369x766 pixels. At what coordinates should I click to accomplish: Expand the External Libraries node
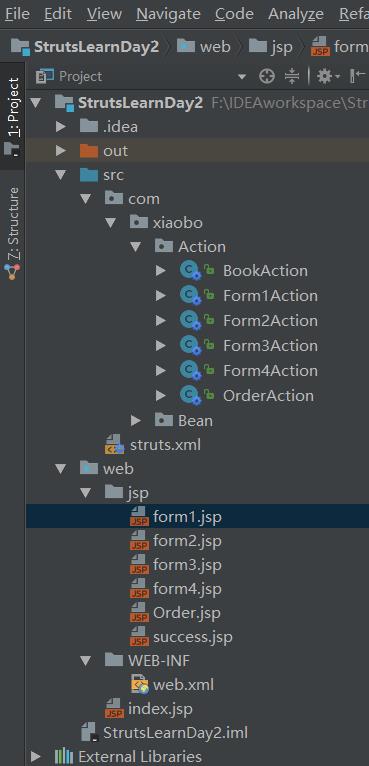pyautogui.click(x=36, y=757)
